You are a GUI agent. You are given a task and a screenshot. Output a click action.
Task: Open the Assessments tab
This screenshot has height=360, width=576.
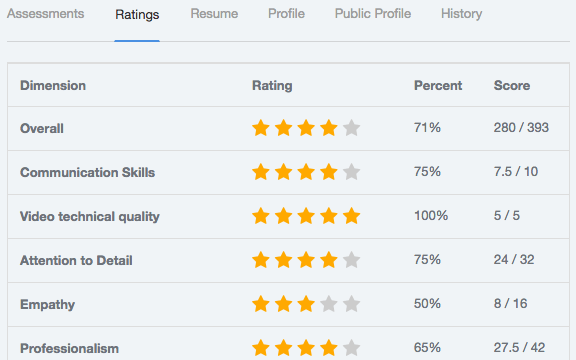46,14
